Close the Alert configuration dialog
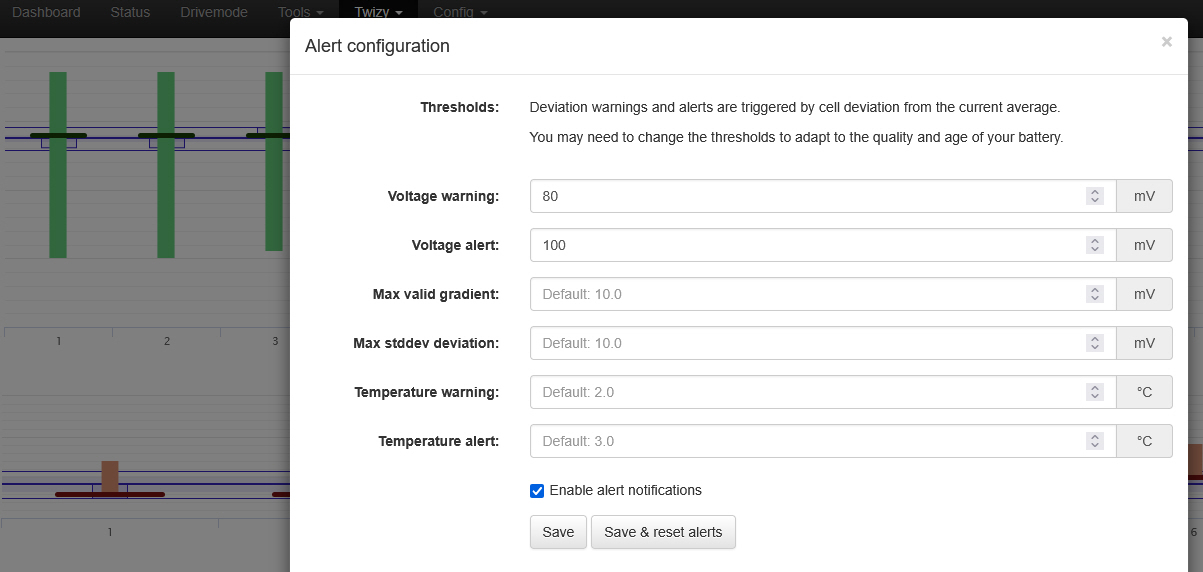 [1166, 42]
